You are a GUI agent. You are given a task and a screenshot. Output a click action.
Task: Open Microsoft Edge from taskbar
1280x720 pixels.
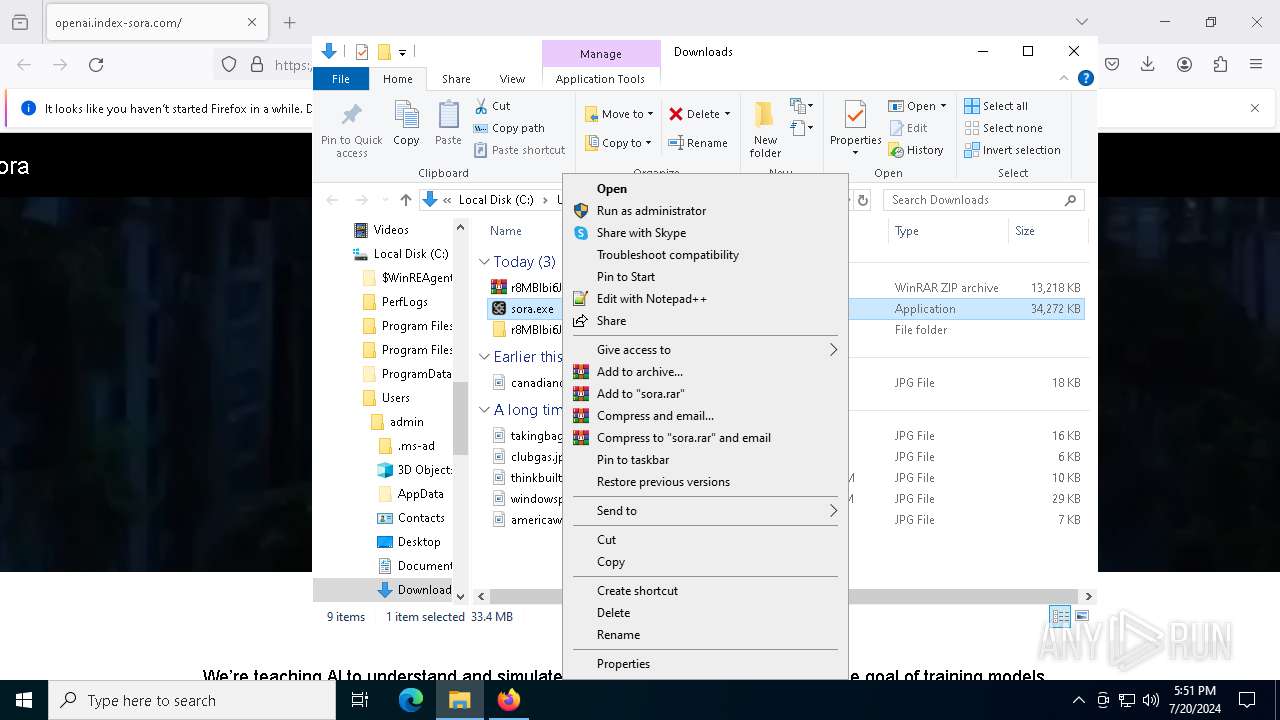click(411, 700)
